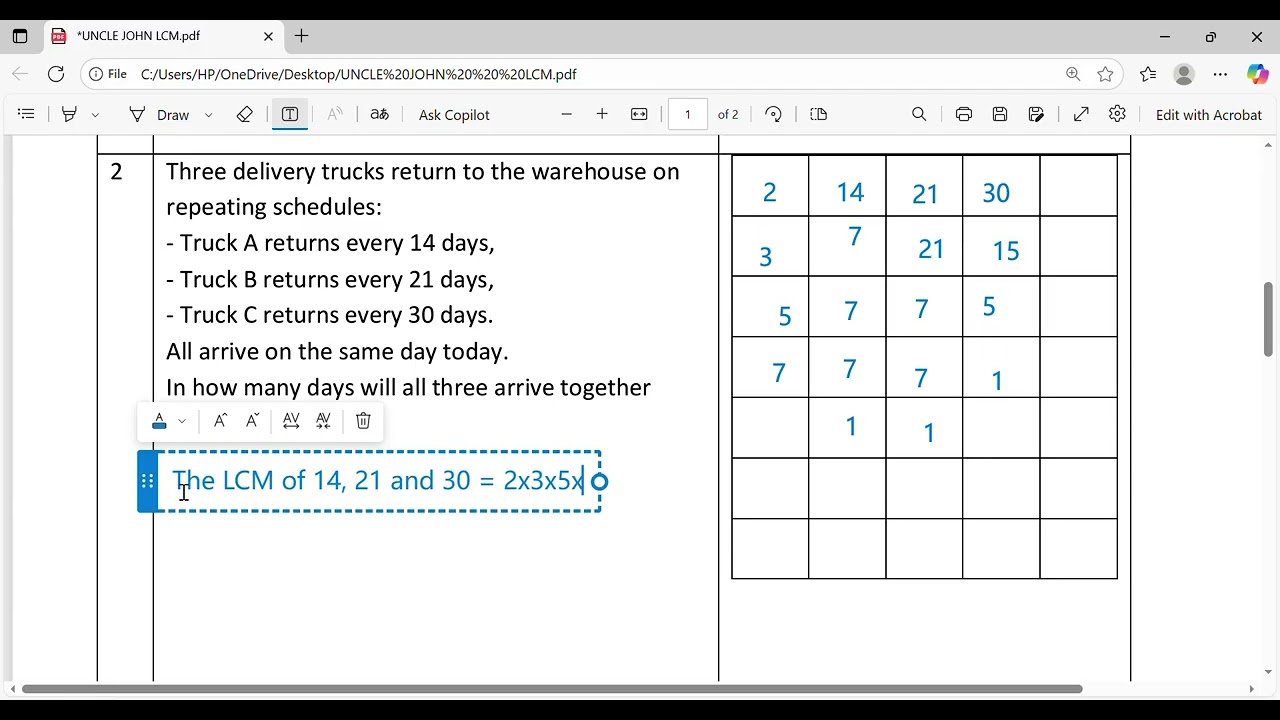The width and height of the screenshot is (1280, 720).
Task: Delete the text box
Action: (363, 421)
